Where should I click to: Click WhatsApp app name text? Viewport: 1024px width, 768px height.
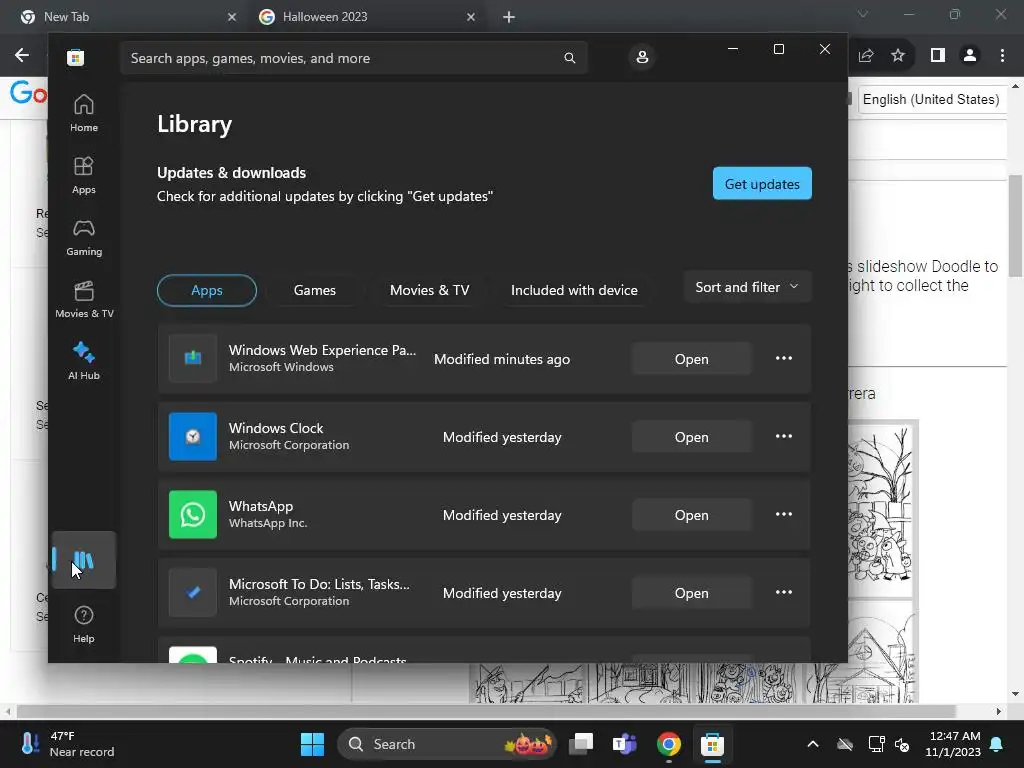click(261, 506)
